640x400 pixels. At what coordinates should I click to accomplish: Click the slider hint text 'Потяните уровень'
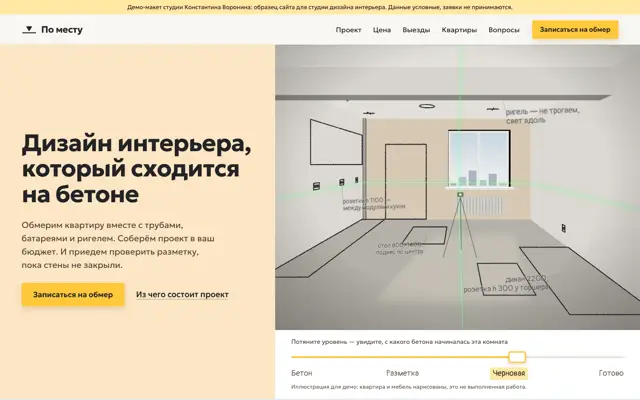[399, 342]
